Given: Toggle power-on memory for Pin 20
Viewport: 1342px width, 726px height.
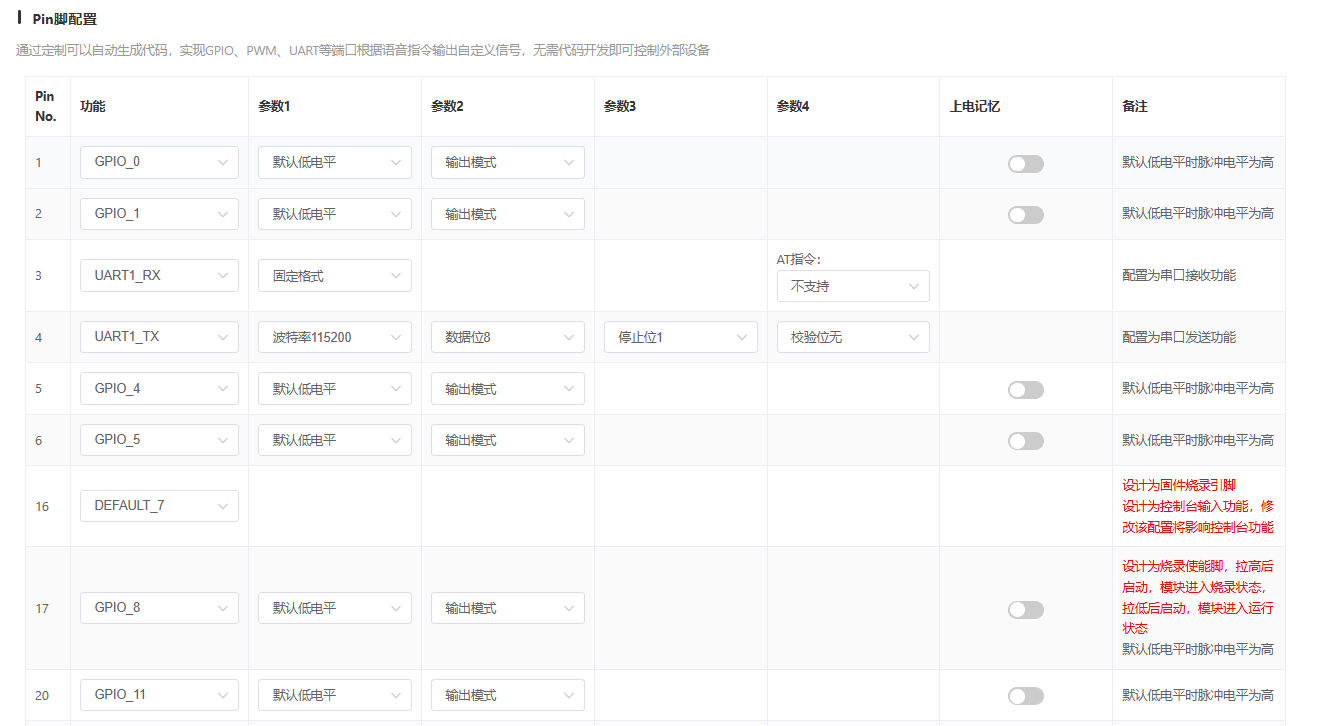Looking at the screenshot, I should (x=1025, y=695).
